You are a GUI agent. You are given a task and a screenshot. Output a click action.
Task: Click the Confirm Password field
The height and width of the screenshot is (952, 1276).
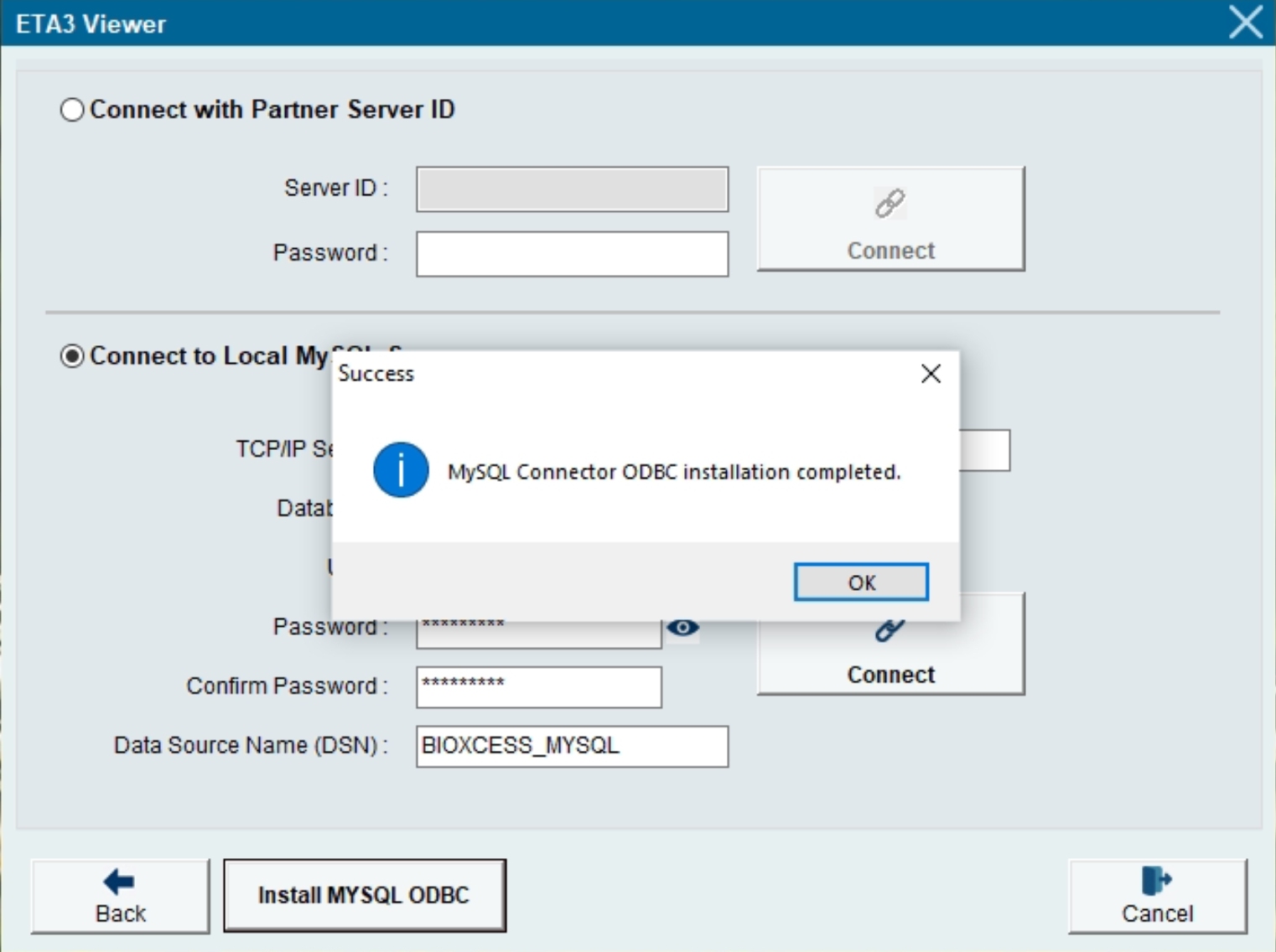click(538, 687)
